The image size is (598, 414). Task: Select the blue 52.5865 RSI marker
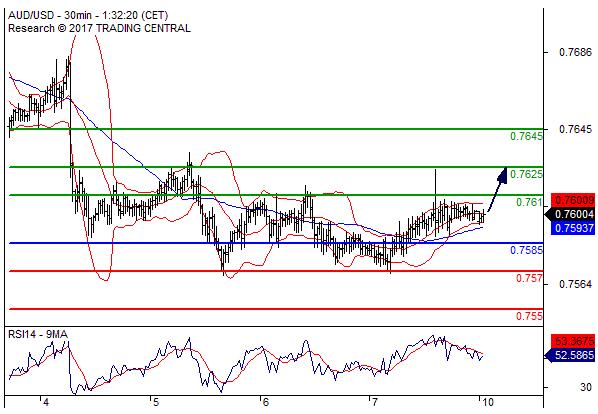tap(570, 355)
